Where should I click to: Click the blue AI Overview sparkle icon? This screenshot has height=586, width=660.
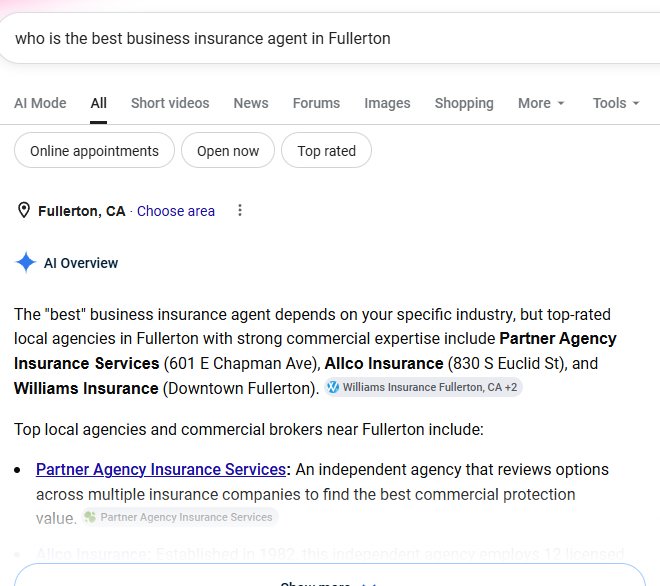click(26, 262)
